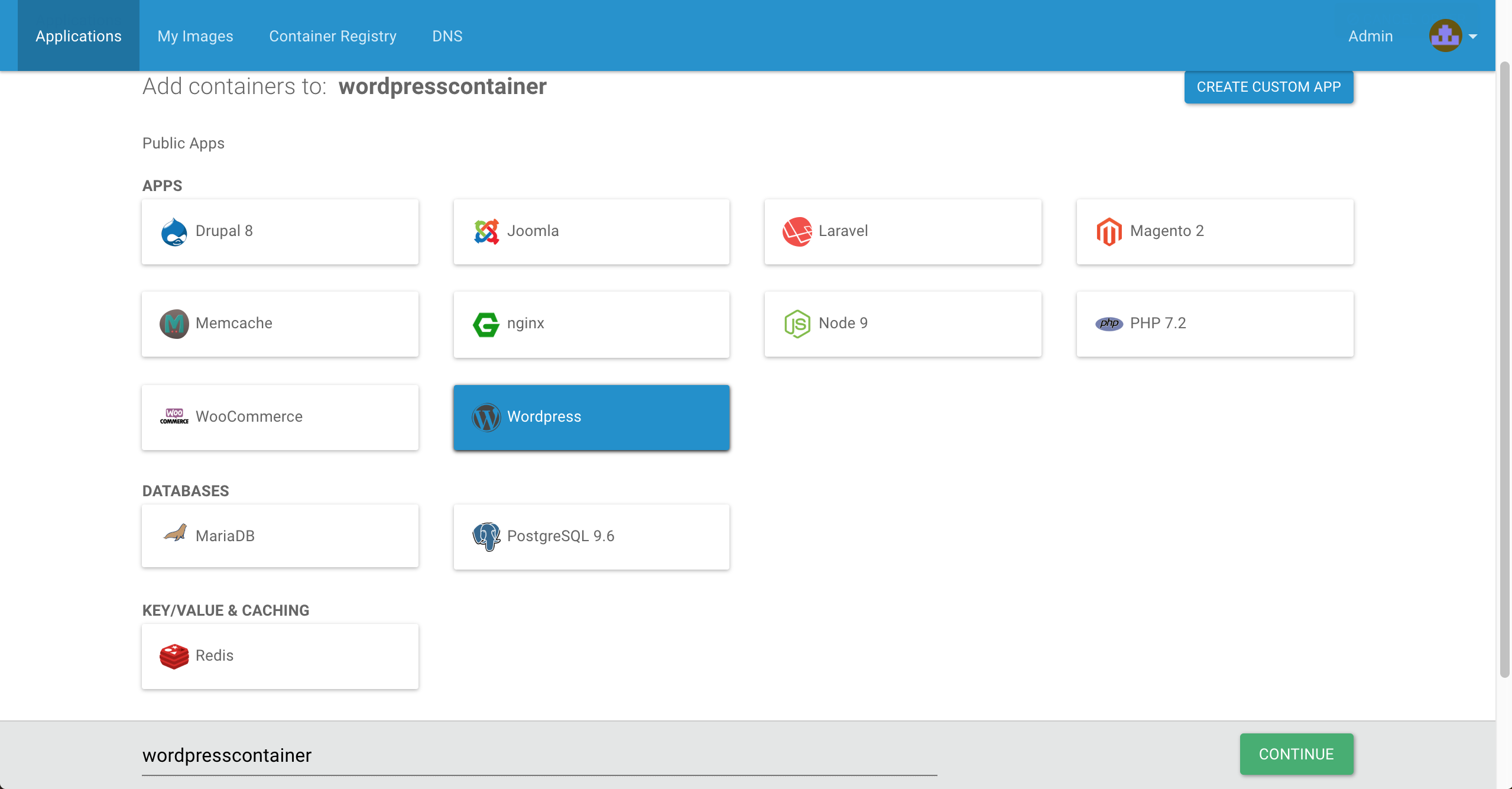Click the user avatar icon

click(1445, 35)
